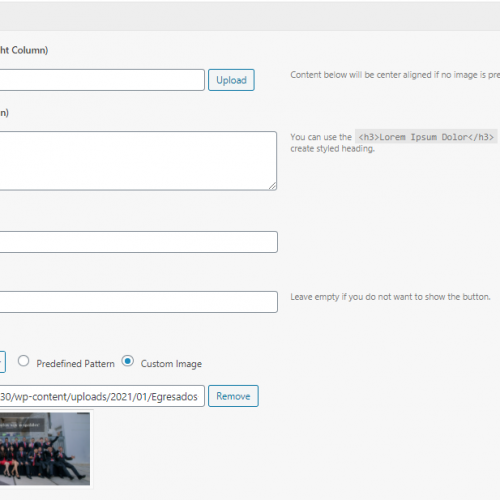Open the group photo thumbnail preview
The height and width of the screenshot is (500, 500).
pos(45,449)
